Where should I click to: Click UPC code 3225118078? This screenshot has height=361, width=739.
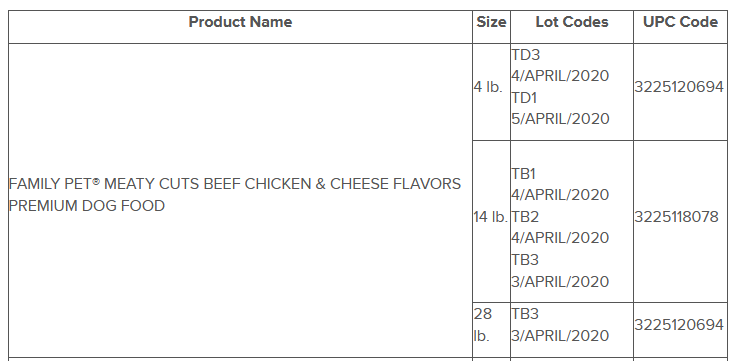[x=676, y=217]
